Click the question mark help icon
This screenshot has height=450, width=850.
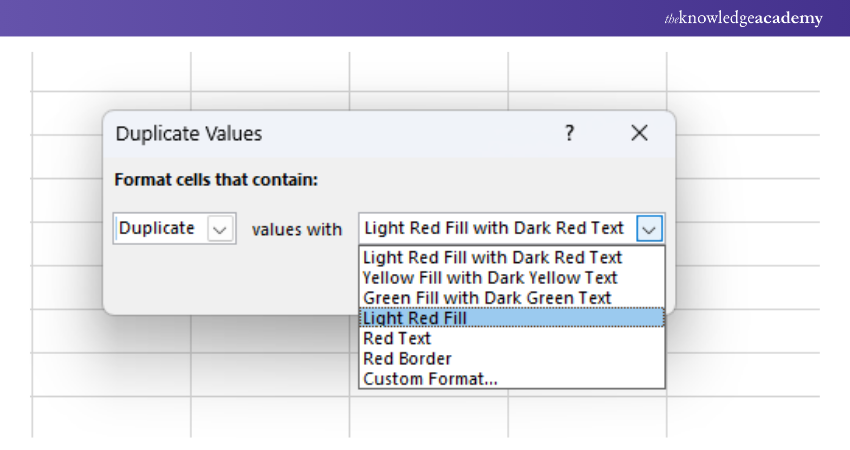569,133
